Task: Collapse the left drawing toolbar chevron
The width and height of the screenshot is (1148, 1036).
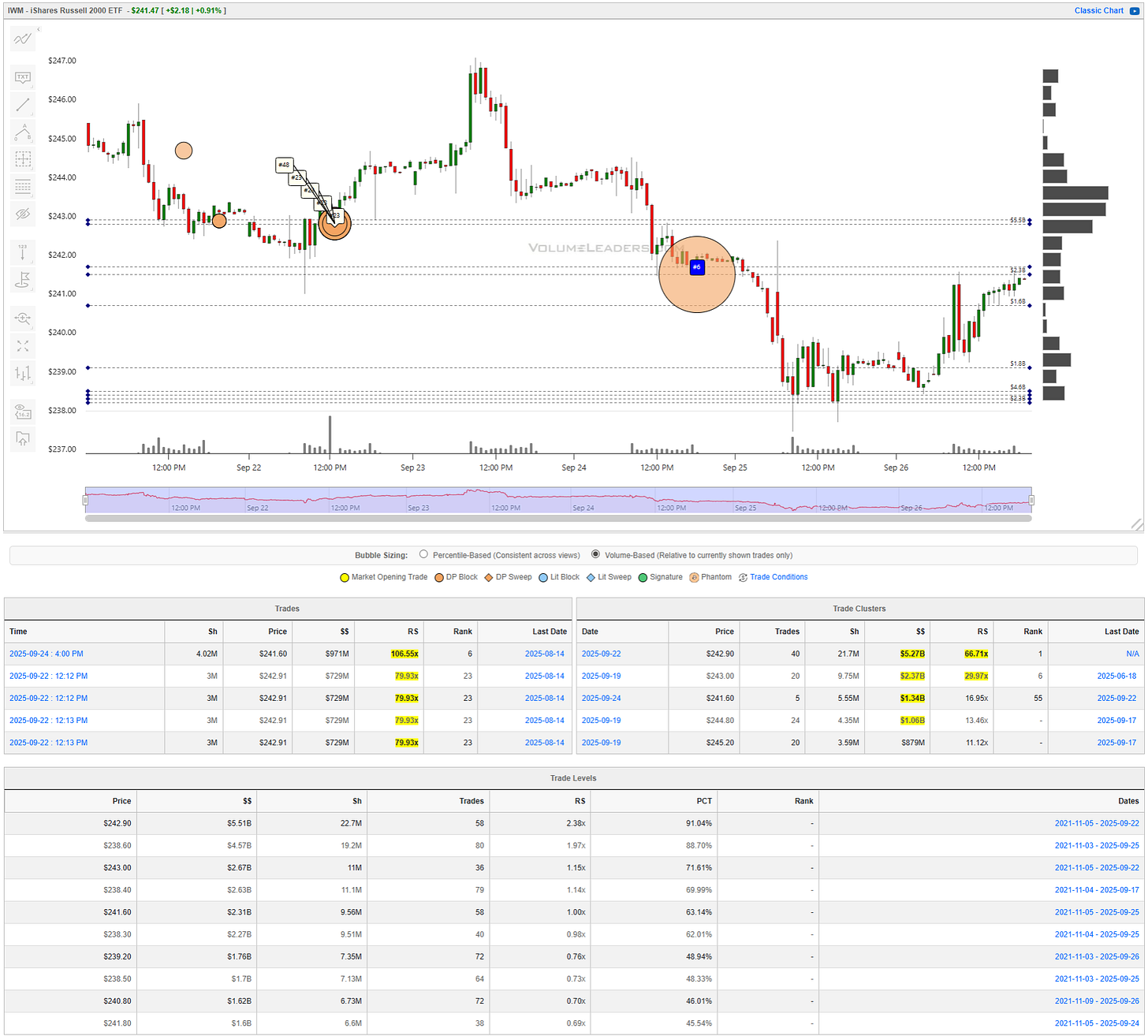Action: click(x=39, y=29)
